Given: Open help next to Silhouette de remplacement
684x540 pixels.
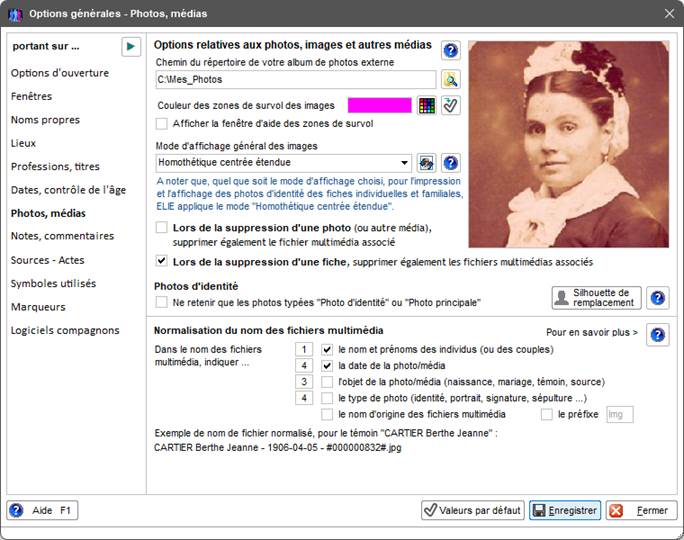Looking at the screenshot, I should click(x=657, y=298).
